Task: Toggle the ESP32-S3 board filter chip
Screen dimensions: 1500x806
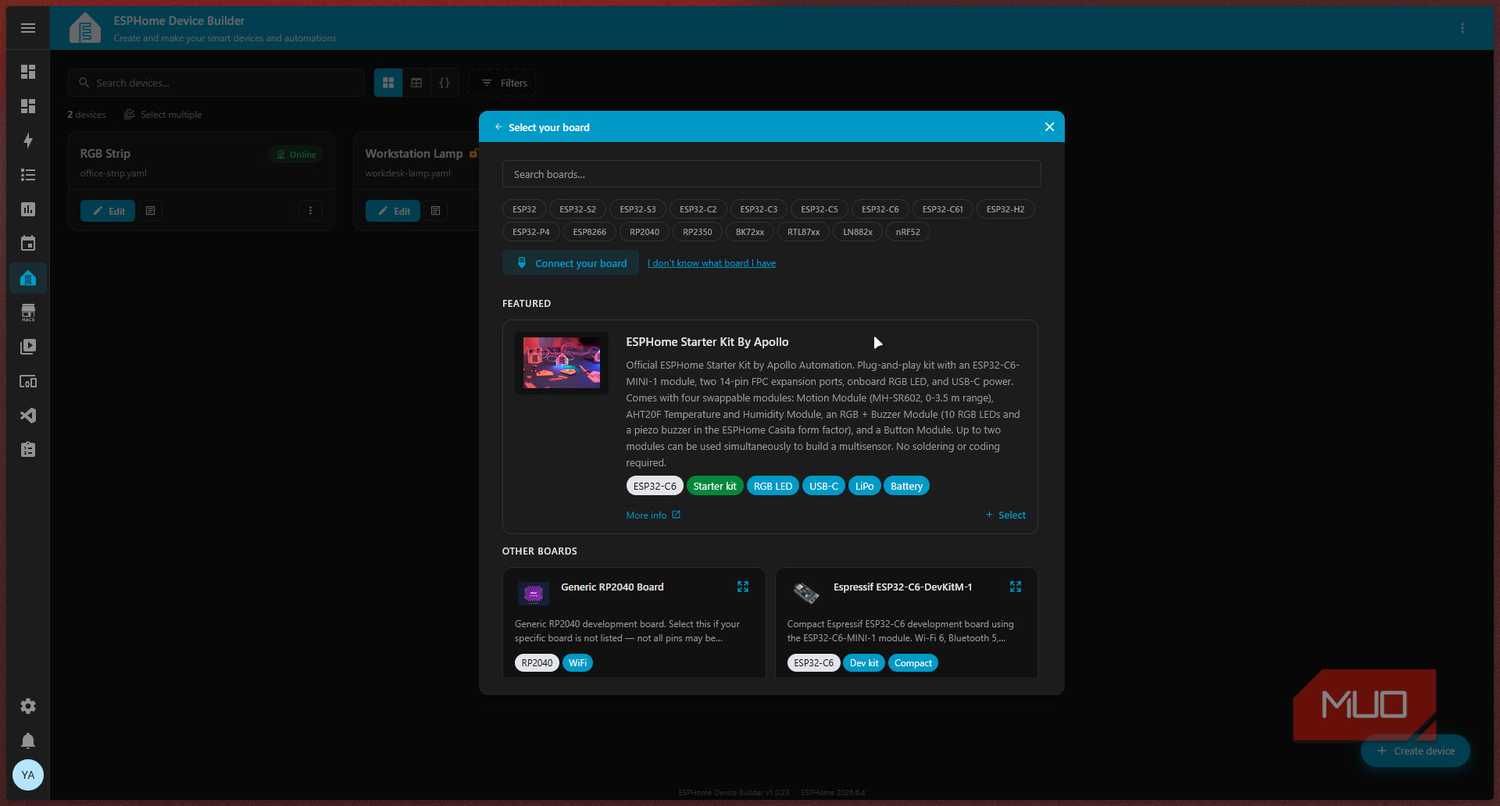Action: pos(637,209)
